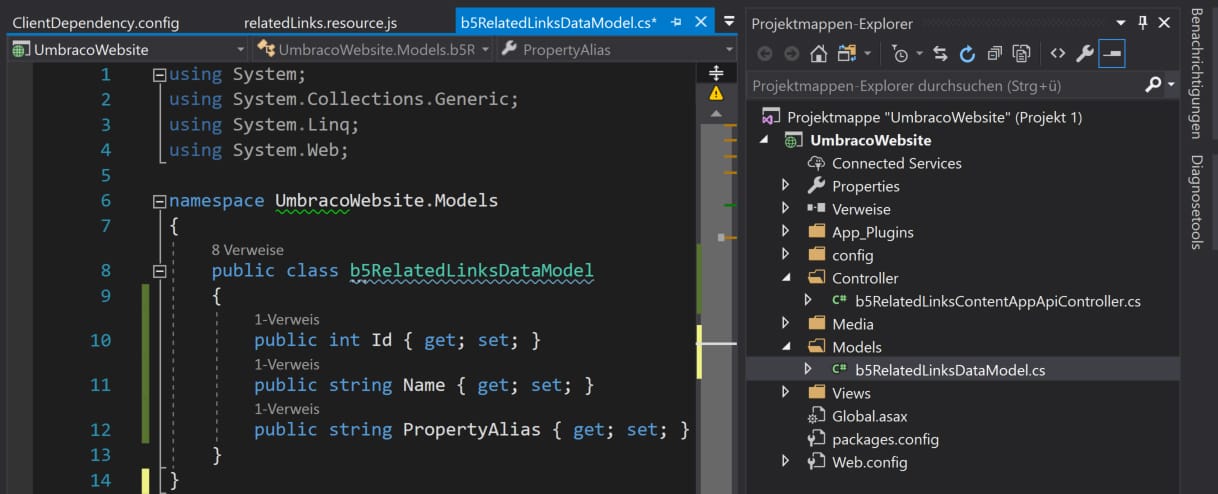Image resolution: width=1218 pixels, height=494 pixels.
Task: Open the document tabs overflow dropdown
Action: 728,22
